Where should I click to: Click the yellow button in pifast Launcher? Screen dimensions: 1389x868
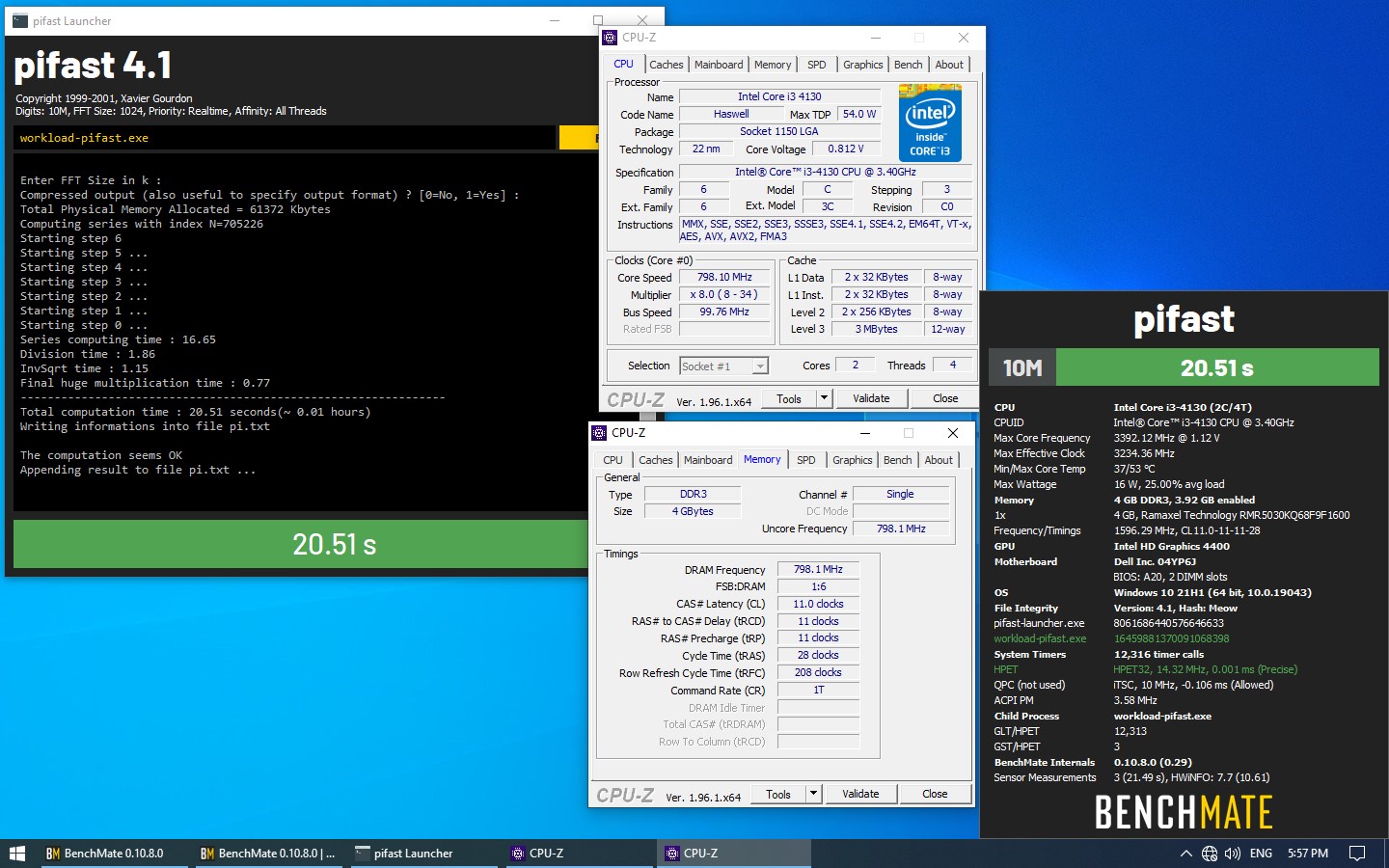pyautogui.click(x=579, y=138)
